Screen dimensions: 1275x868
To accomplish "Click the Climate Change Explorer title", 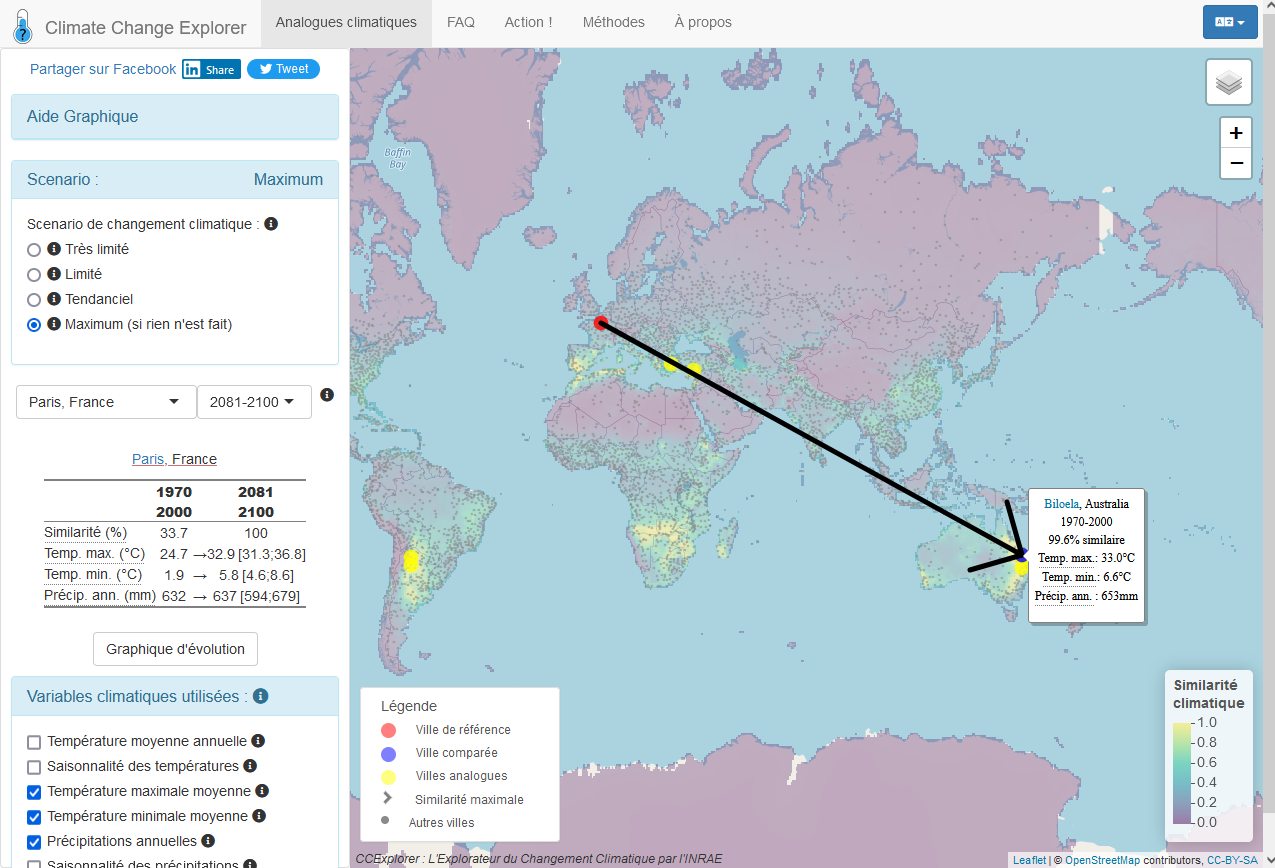I will click(146, 27).
